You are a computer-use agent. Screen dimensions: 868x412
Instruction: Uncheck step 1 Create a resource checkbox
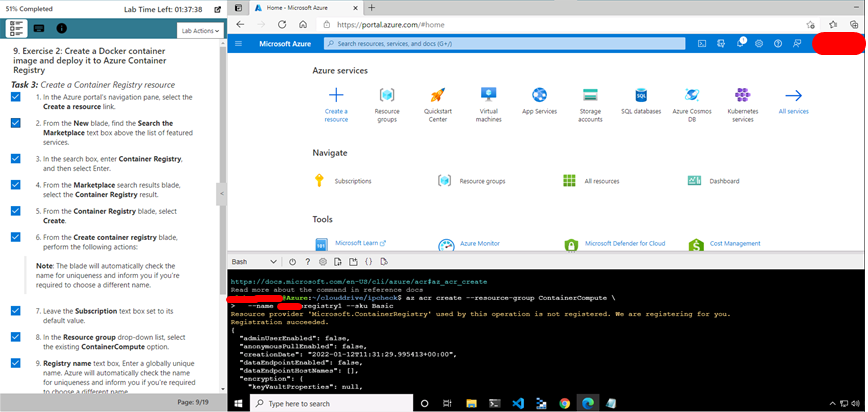point(16,97)
